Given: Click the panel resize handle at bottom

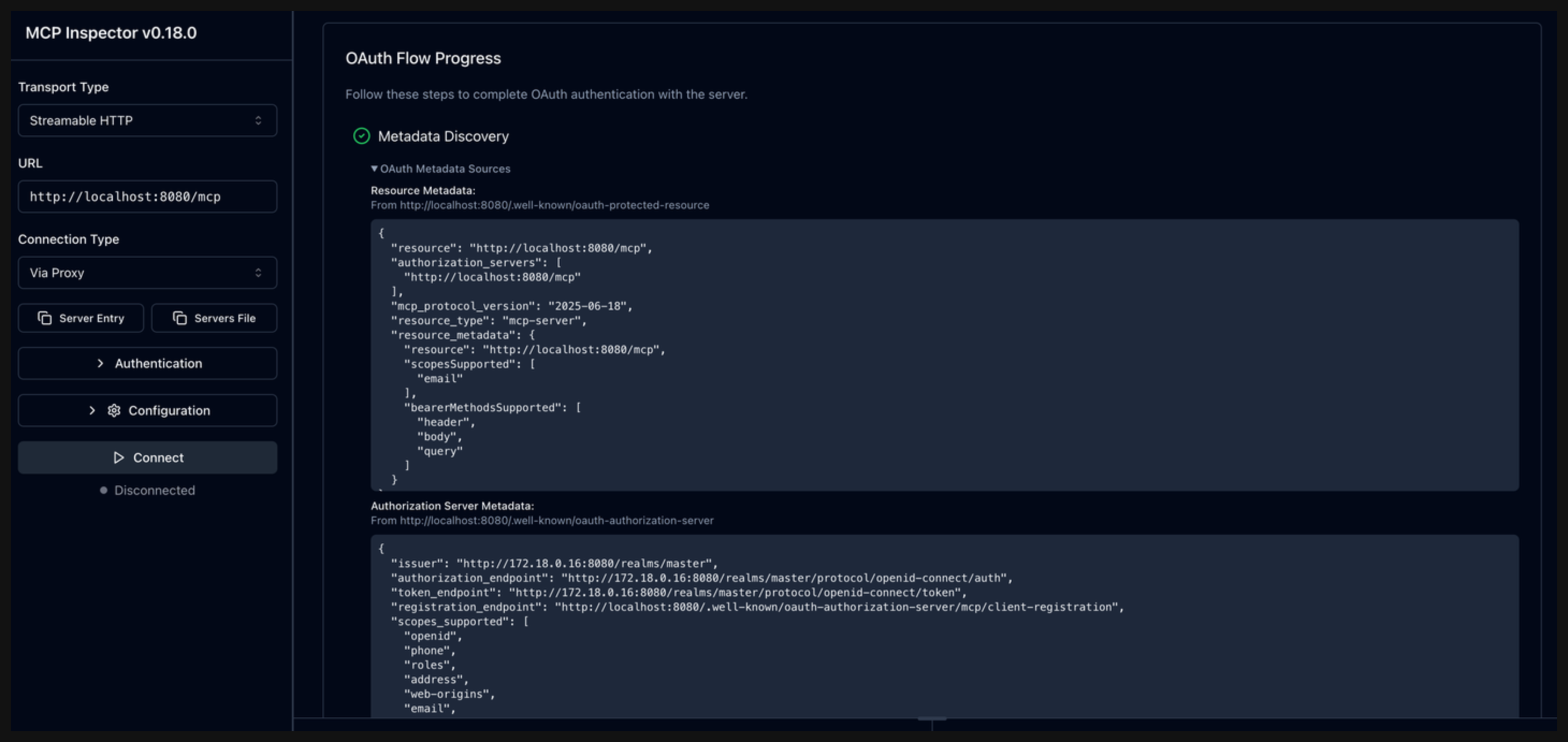Looking at the screenshot, I should pyautogui.click(x=932, y=719).
